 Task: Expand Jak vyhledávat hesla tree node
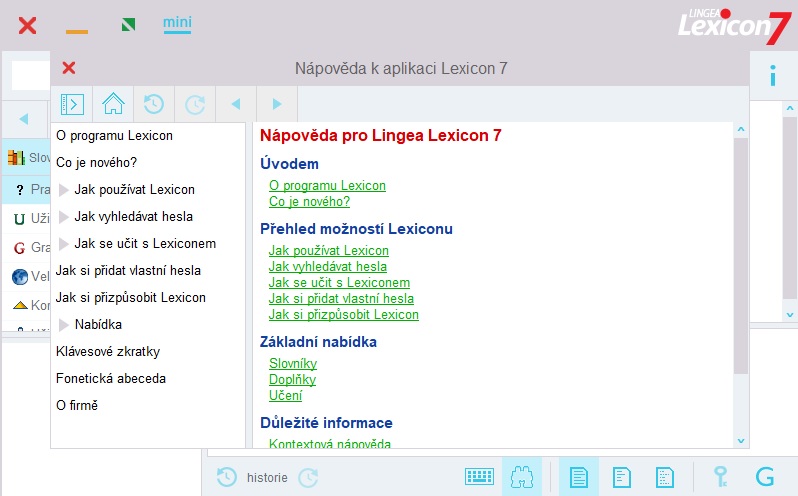point(64,217)
